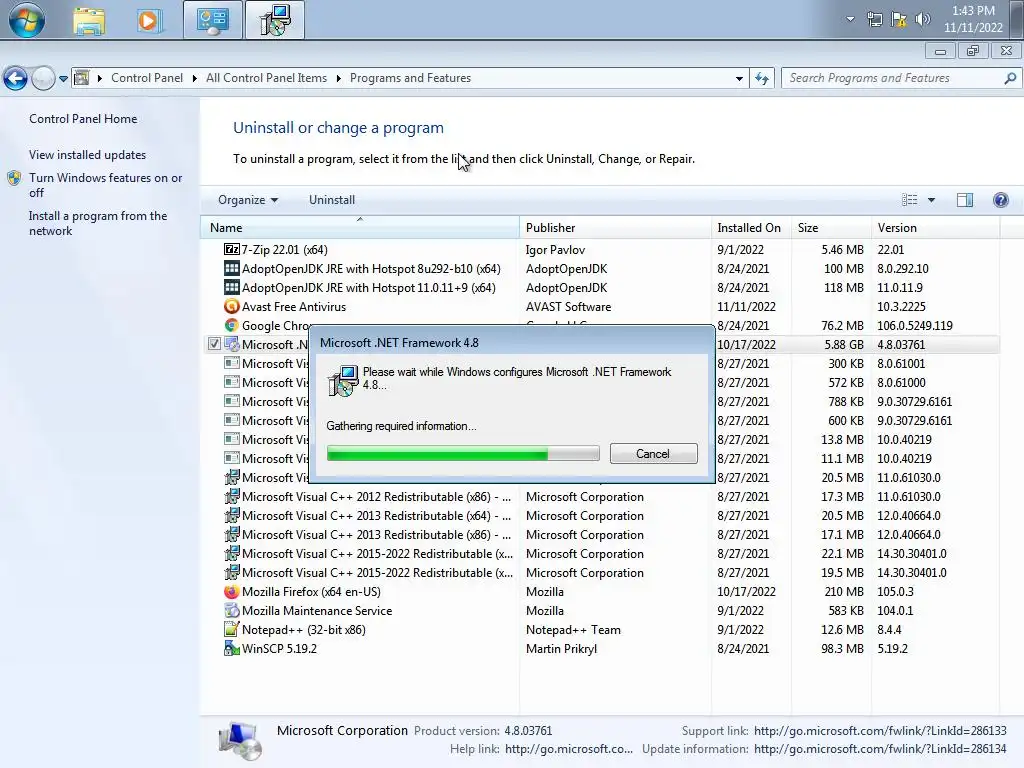The image size is (1024, 768).
Task: Click the 5.88 GB size cell
Action: click(844, 344)
